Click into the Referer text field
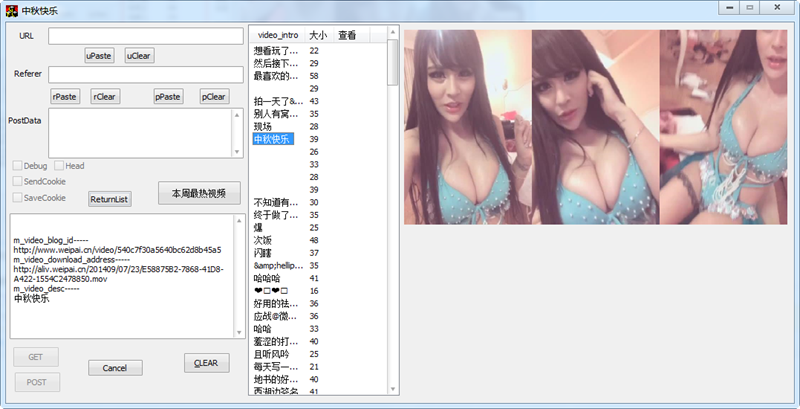The width and height of the screenshot is (800, 409). click(146, 74)
